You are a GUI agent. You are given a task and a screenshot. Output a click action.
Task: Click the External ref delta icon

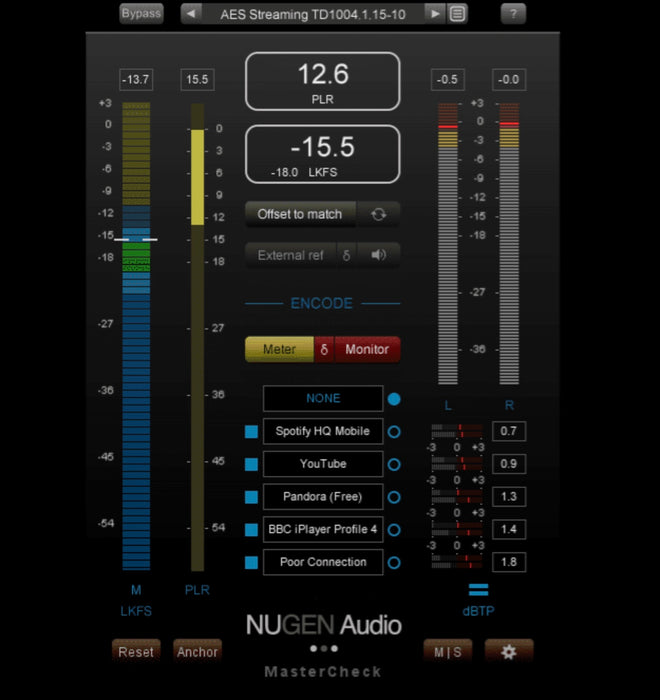(x=346, y=255)
